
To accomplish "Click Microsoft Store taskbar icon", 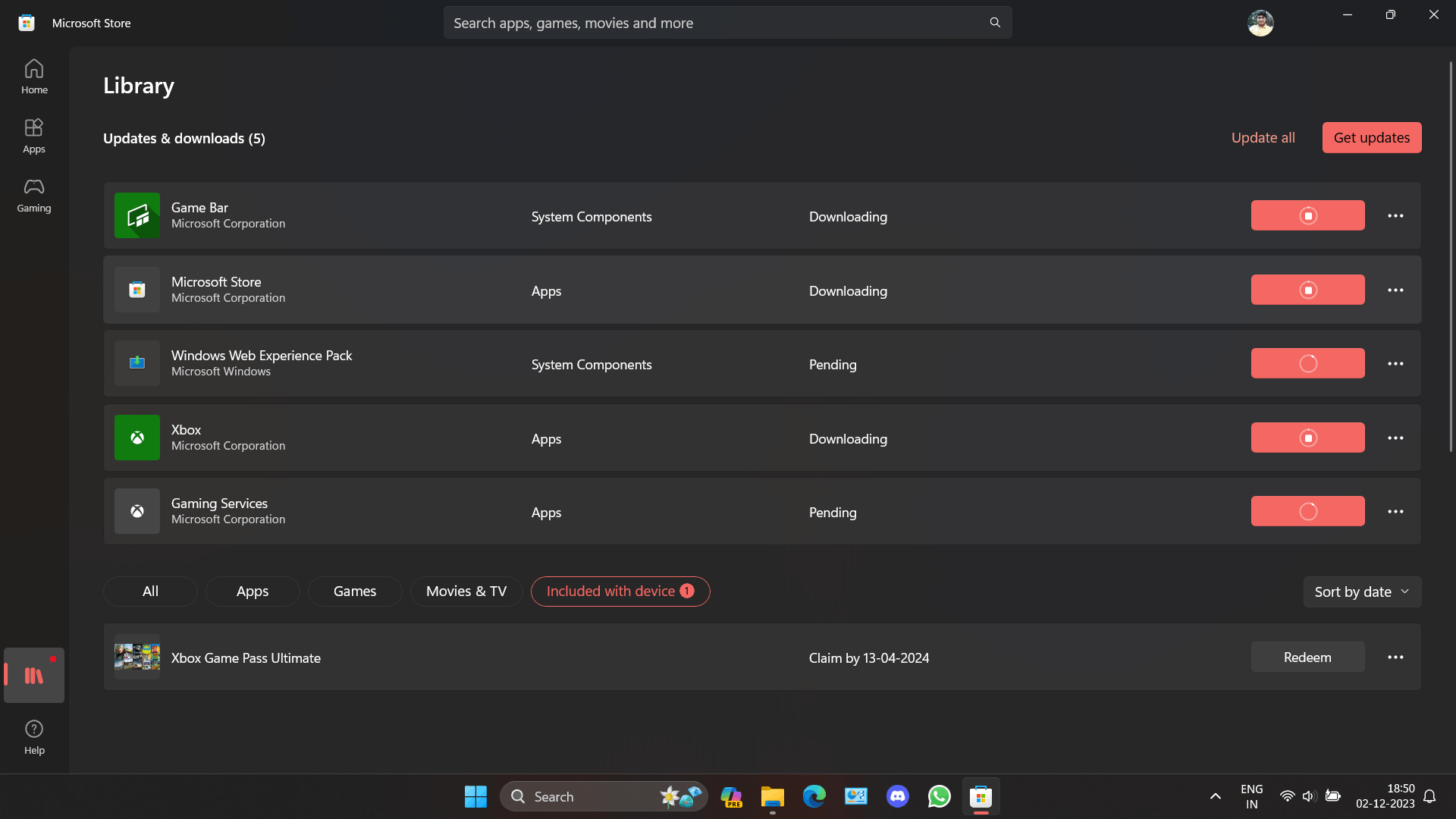I will click(981, 796).
